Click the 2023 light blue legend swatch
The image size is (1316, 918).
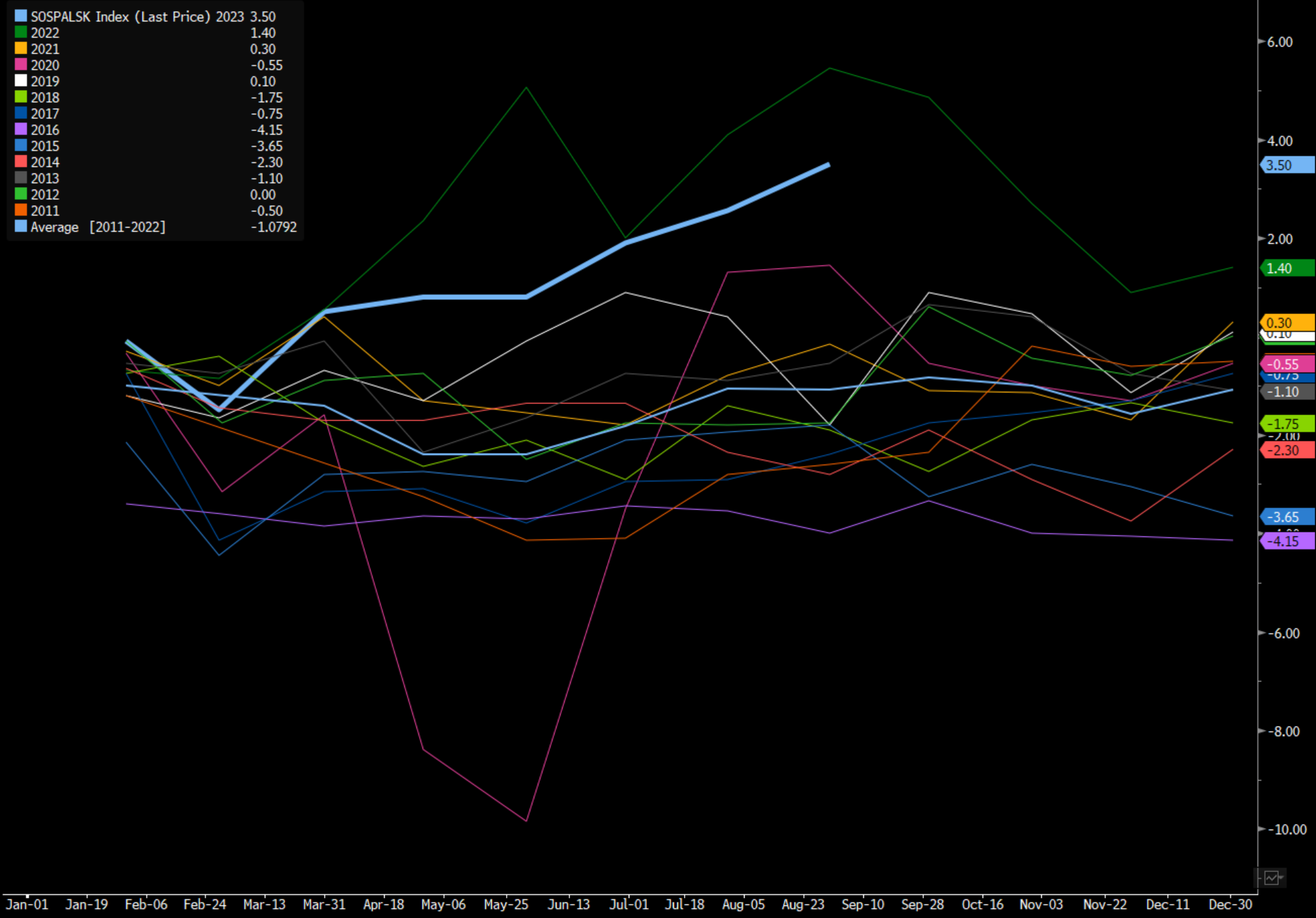coord(21,16)
